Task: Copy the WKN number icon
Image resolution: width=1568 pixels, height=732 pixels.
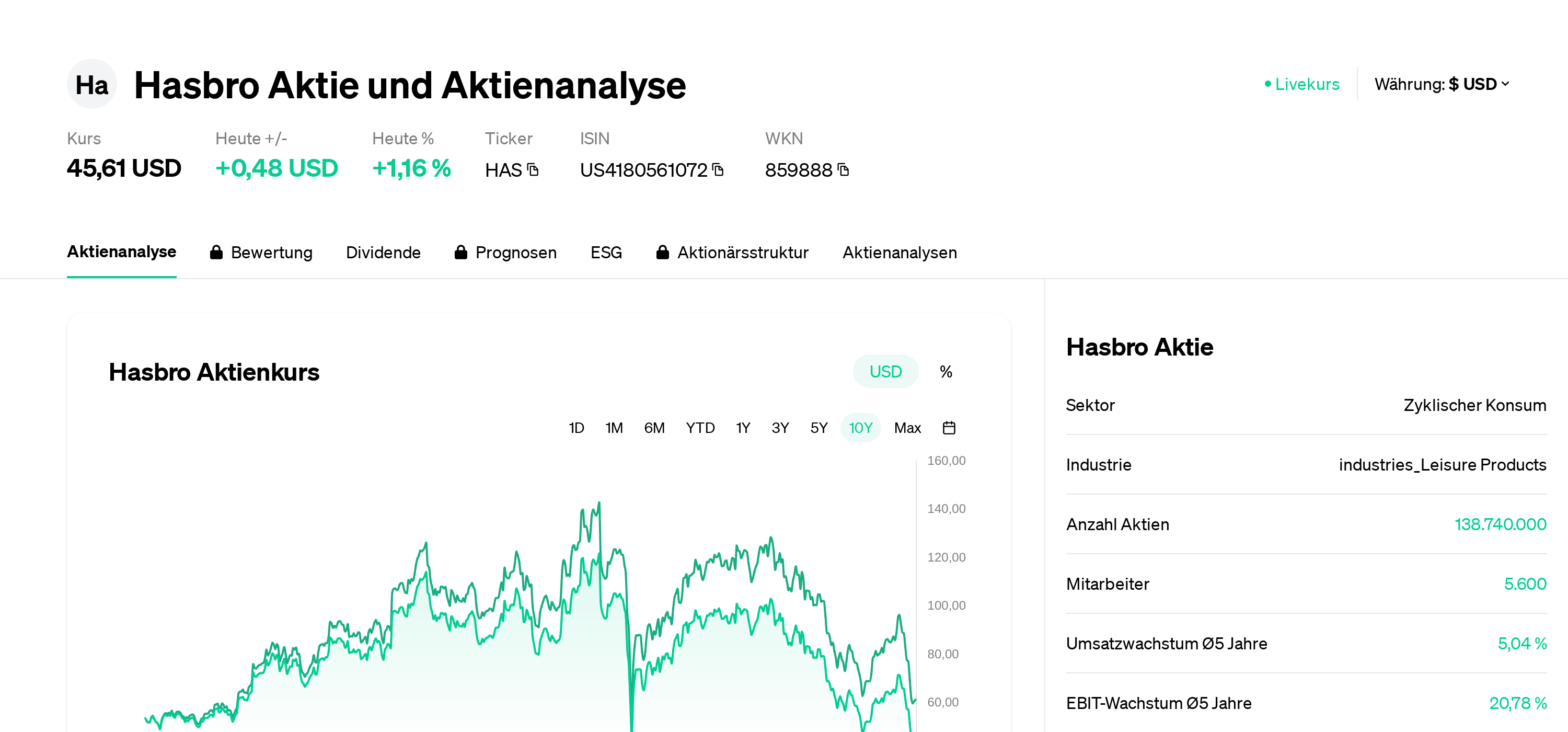Action: coord(843,169)
